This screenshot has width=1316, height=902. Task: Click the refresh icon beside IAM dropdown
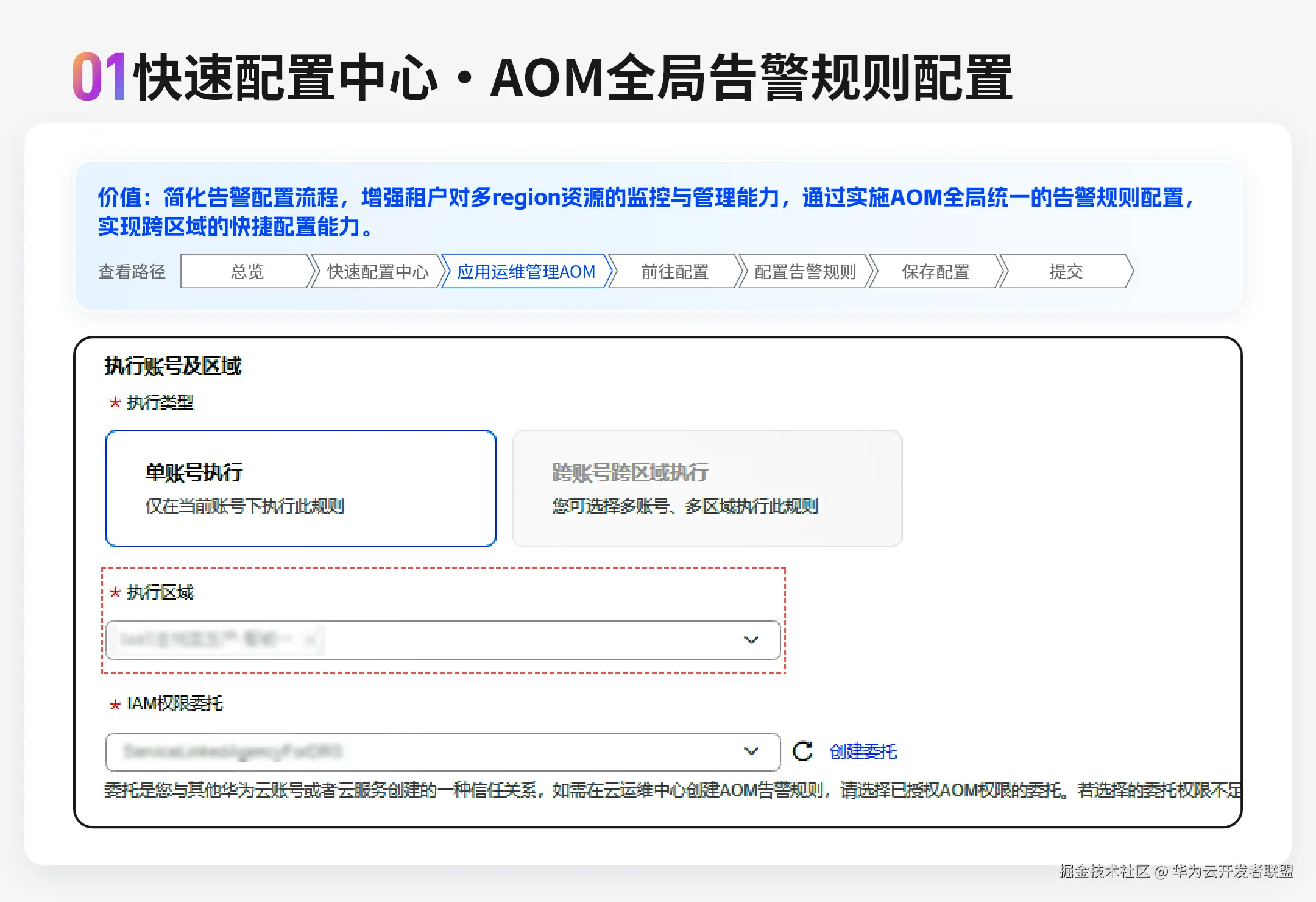pyautogui.click(x=802, y=751)
